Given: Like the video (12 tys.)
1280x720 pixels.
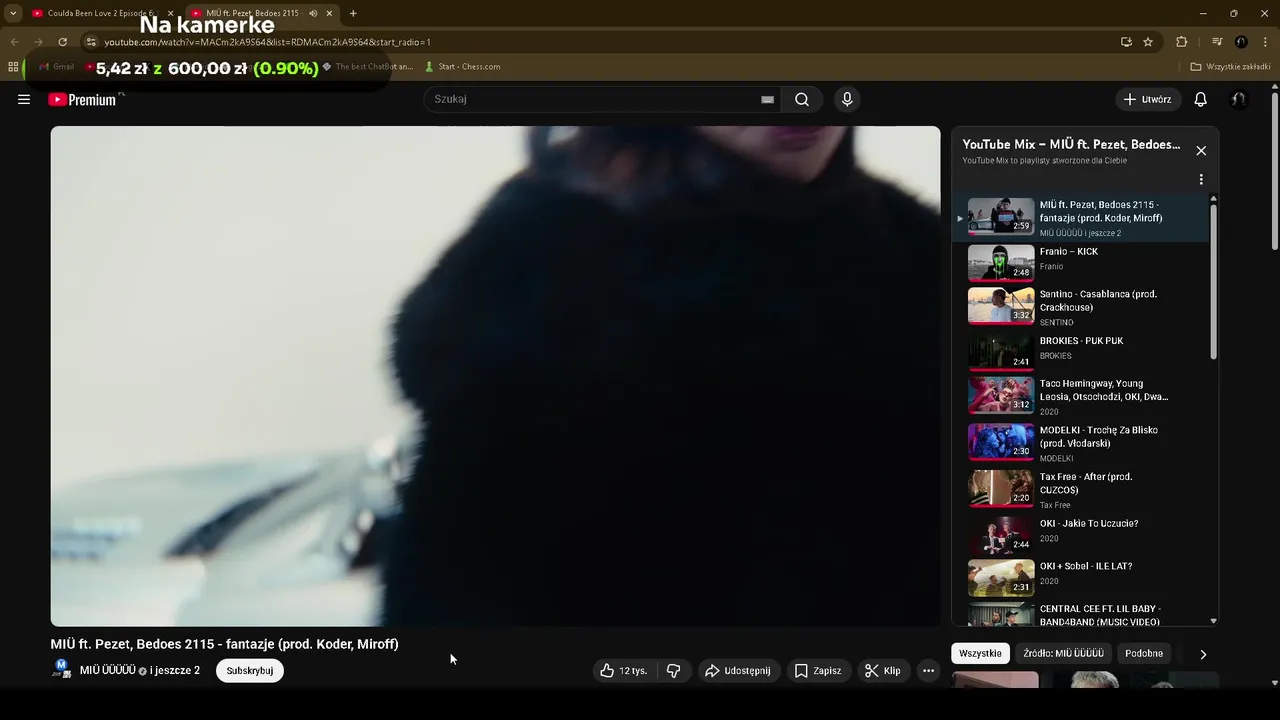Looking at the screenshot, I should coord(624,671).
